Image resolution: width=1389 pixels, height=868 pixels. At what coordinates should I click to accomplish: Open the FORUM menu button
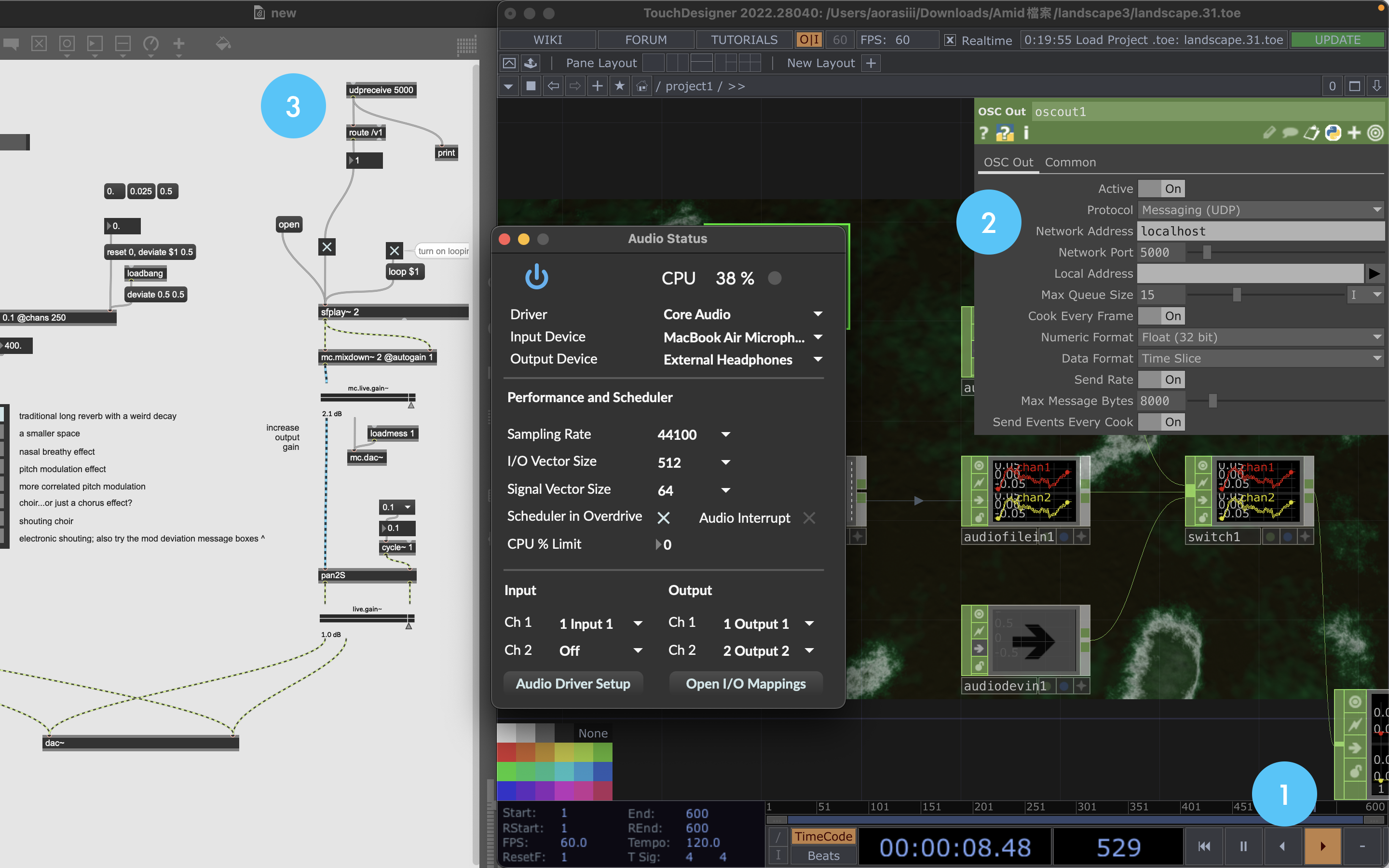(646, 40)
